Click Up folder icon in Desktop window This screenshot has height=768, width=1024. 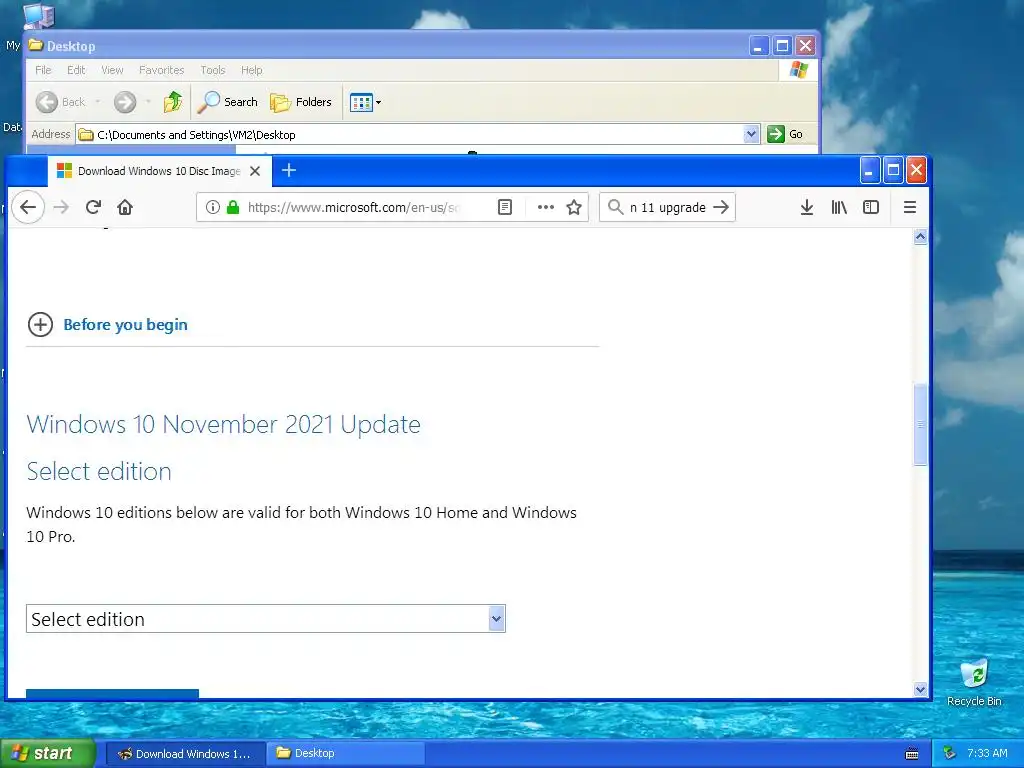(173, 102)
